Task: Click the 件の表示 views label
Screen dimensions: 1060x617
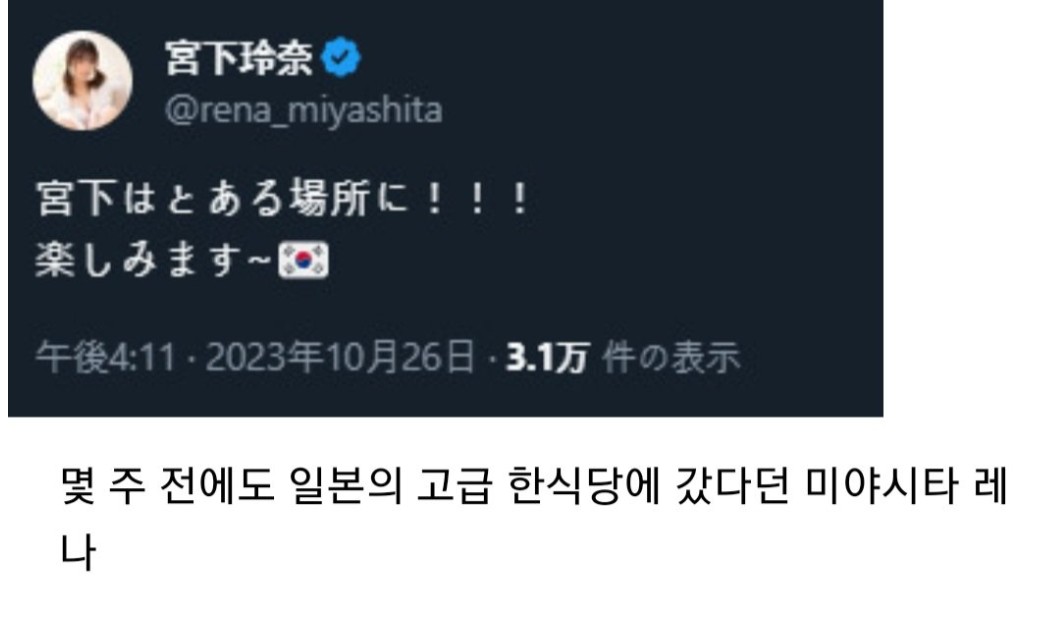Action: click(x=671, y=357)
